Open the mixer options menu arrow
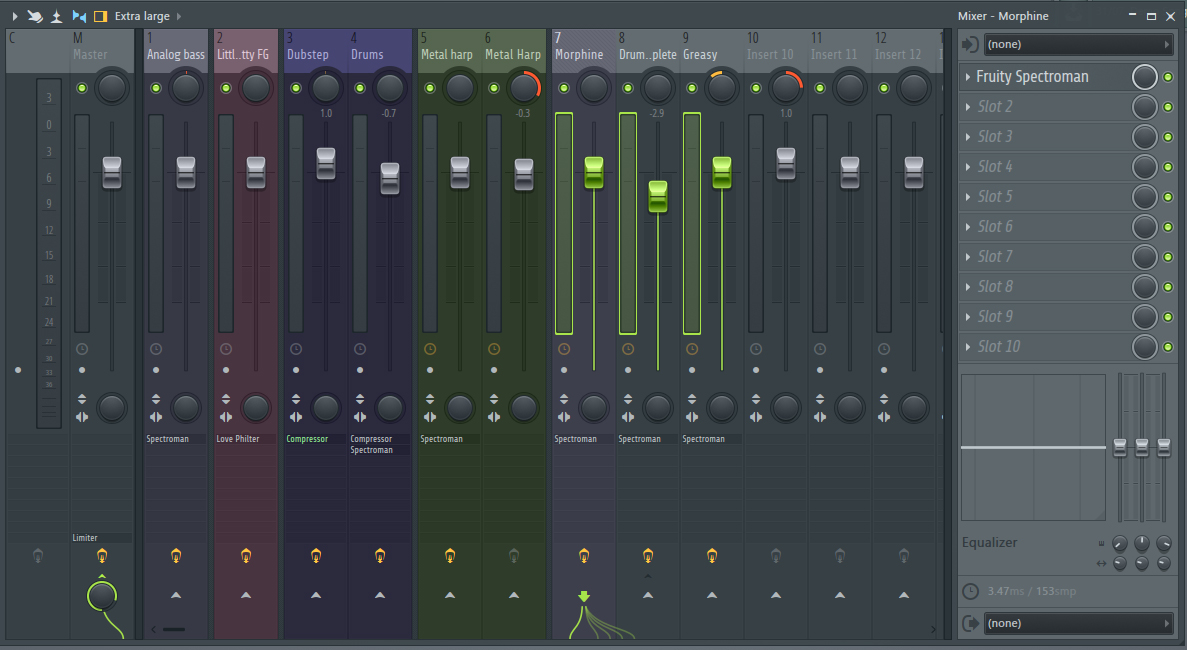1187x650 pixels. click(x=14, y=16)
